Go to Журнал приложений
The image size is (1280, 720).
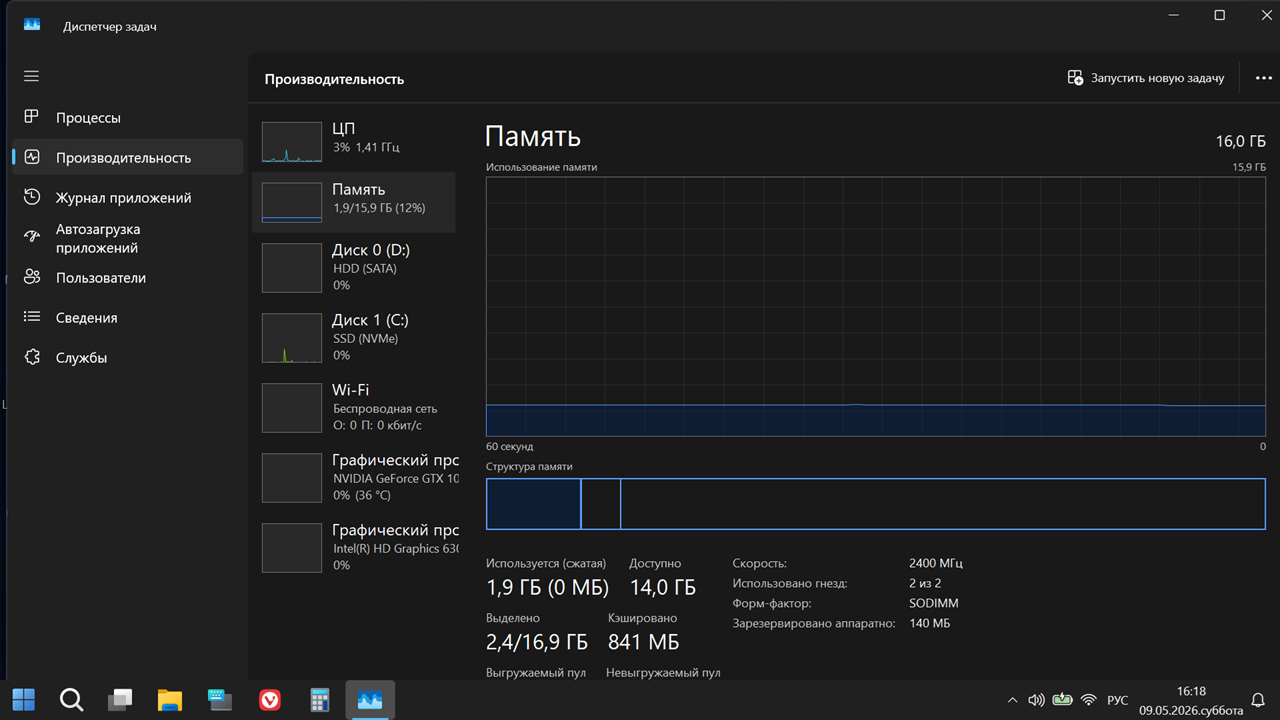click(127, 197)
